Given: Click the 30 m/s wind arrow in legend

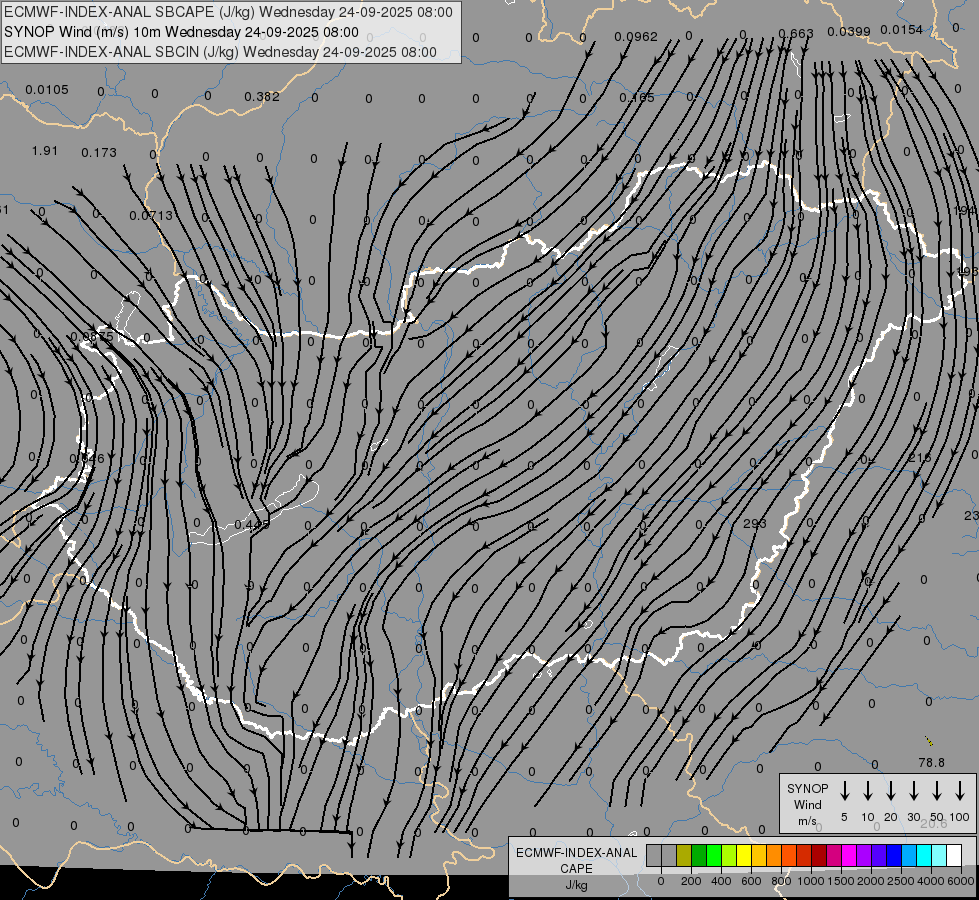Looking at the screenshot, I should [914, 791].
